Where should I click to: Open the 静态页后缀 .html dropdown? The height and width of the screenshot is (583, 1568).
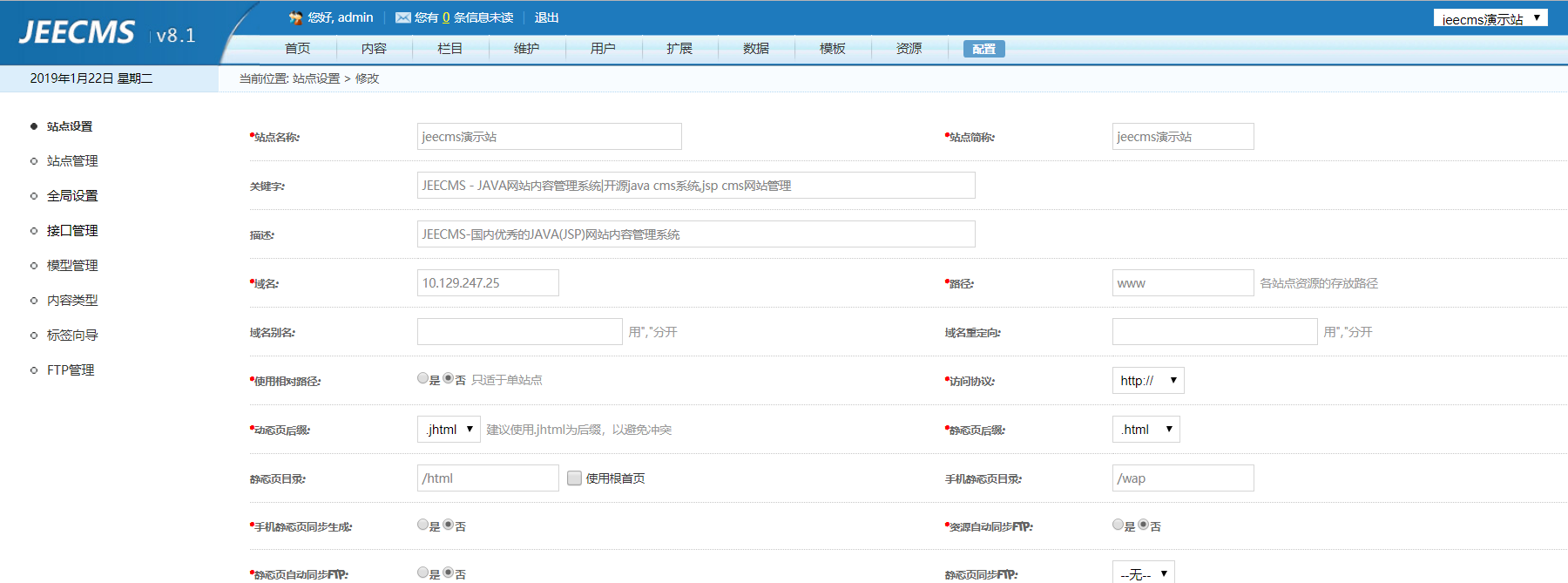[1146, 430]
